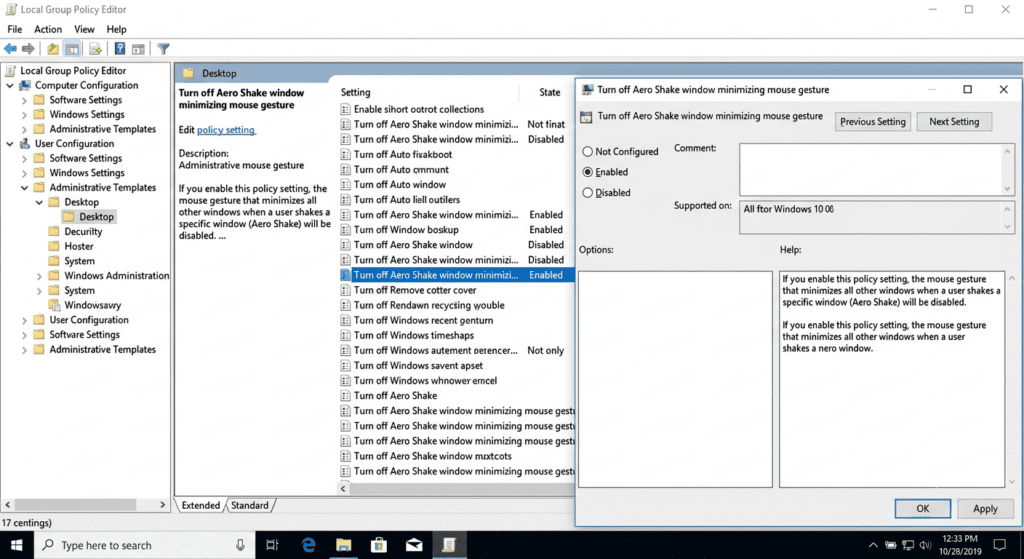Screen dimensions: 1024x559
Task: Open the notification center icon
Action: tap(999, 545)
